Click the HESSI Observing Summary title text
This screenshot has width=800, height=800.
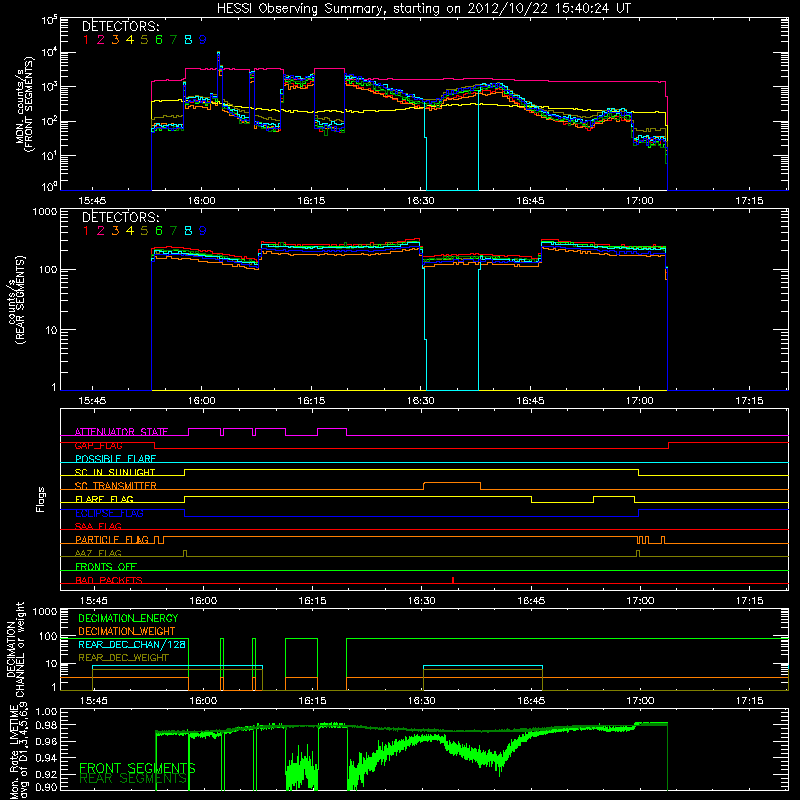pyautogui.click(x=424, y=8)
